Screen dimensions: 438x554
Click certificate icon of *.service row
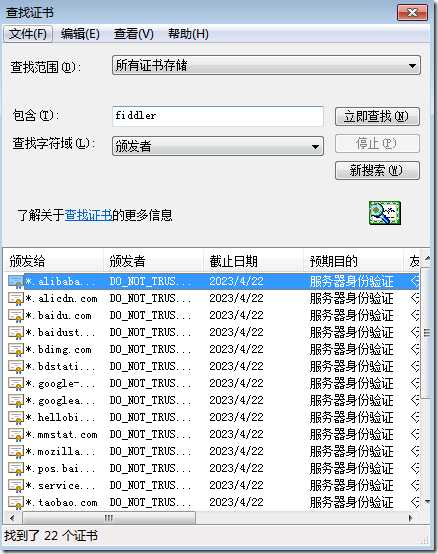click(x=16, y=485)
